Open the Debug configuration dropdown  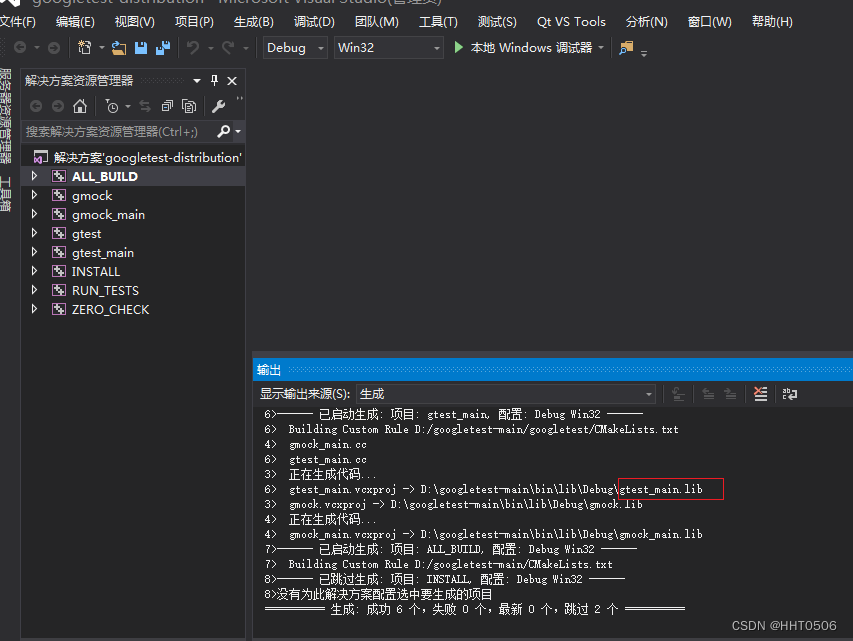click(295, 48)
